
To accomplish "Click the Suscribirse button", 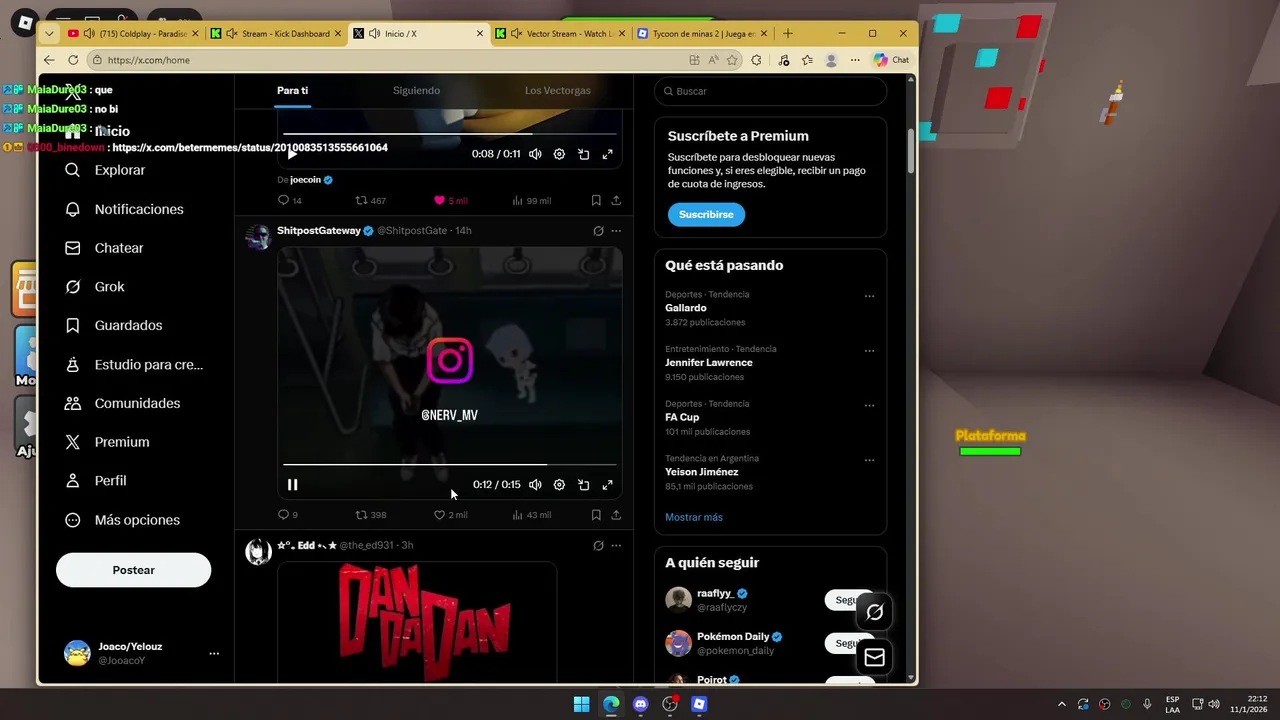I will pos(706,215).
